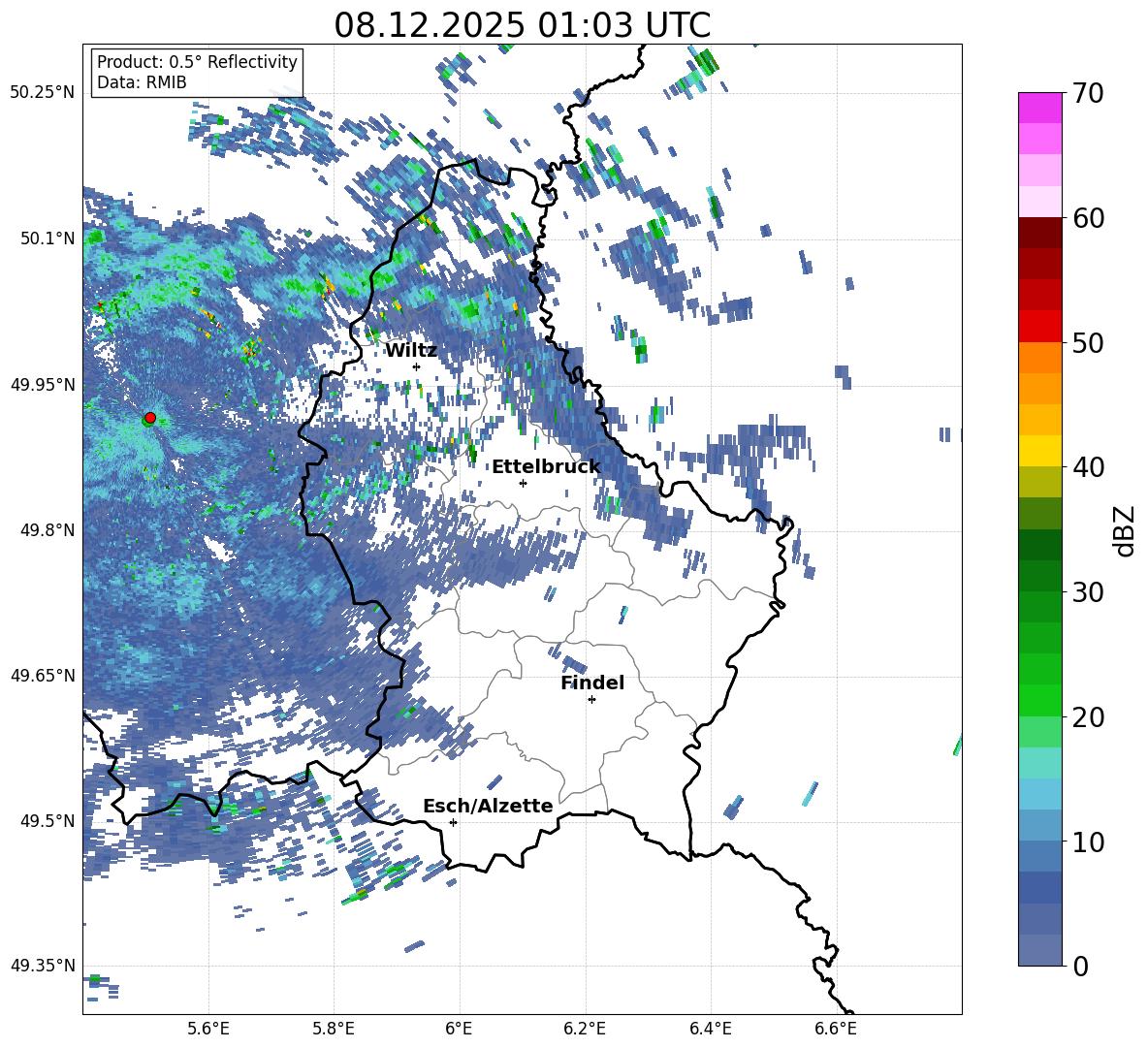Click the Findel cross marker
The image size is (1148, 1048).
591,700
